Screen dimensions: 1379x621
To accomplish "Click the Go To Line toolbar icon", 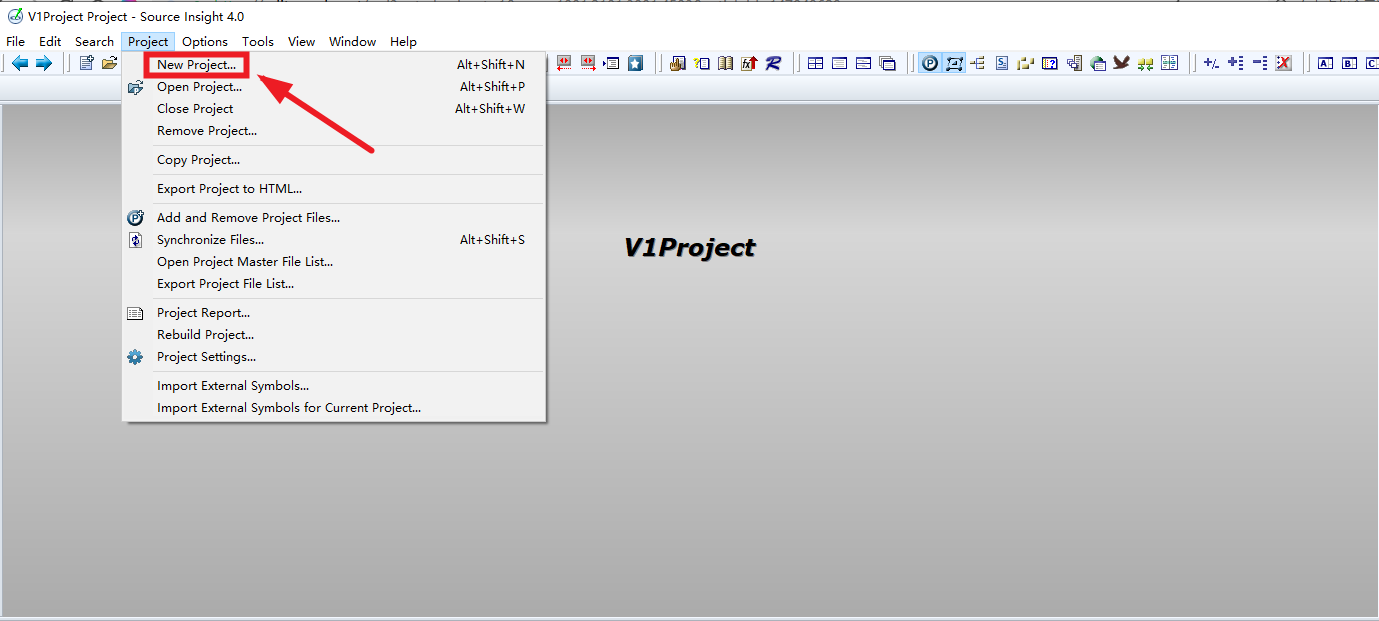I will [x=612, y=63].
